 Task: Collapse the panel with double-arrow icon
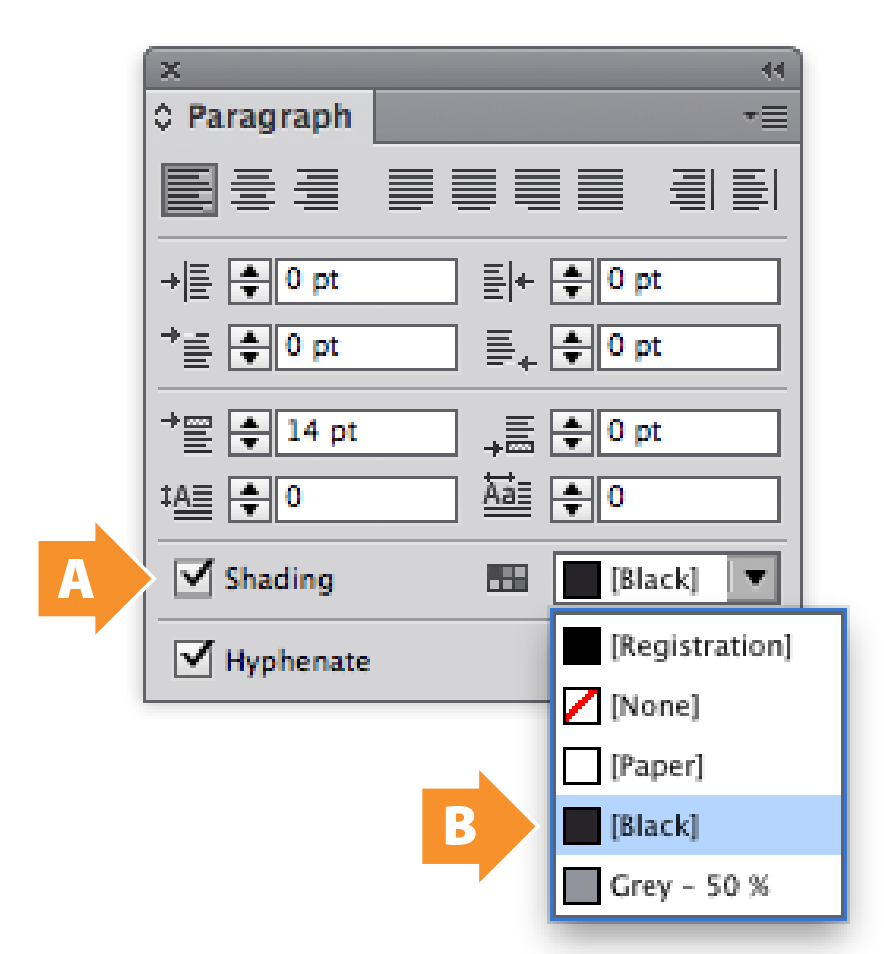click(772, 70)
